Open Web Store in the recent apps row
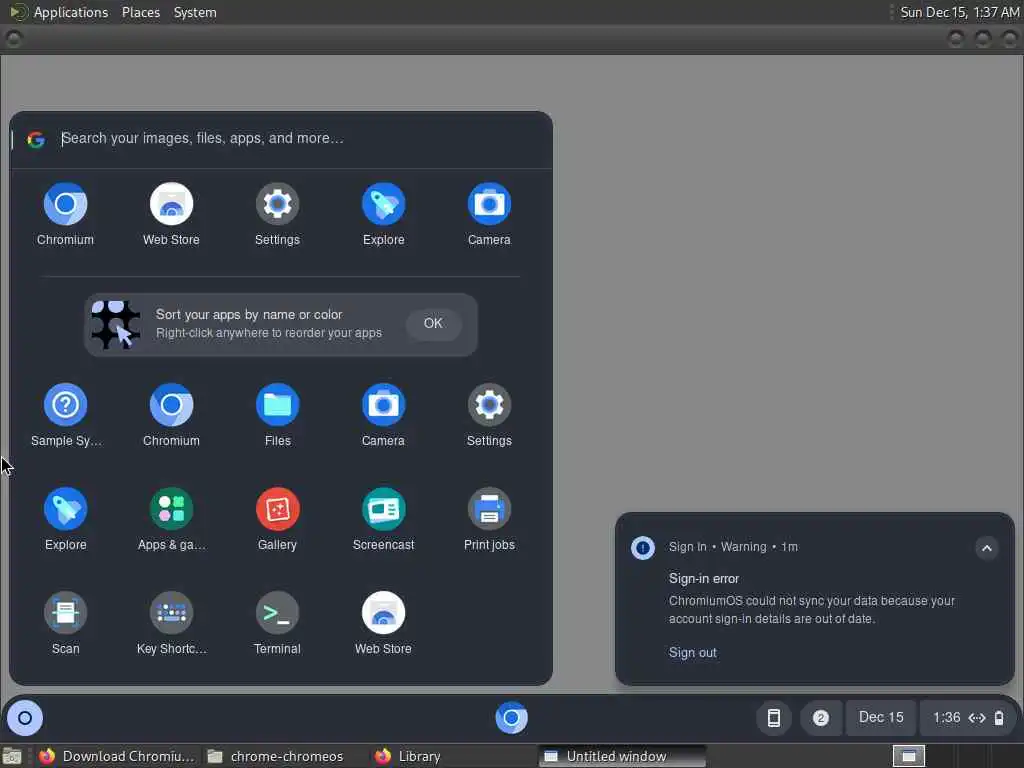 [171, 214]
